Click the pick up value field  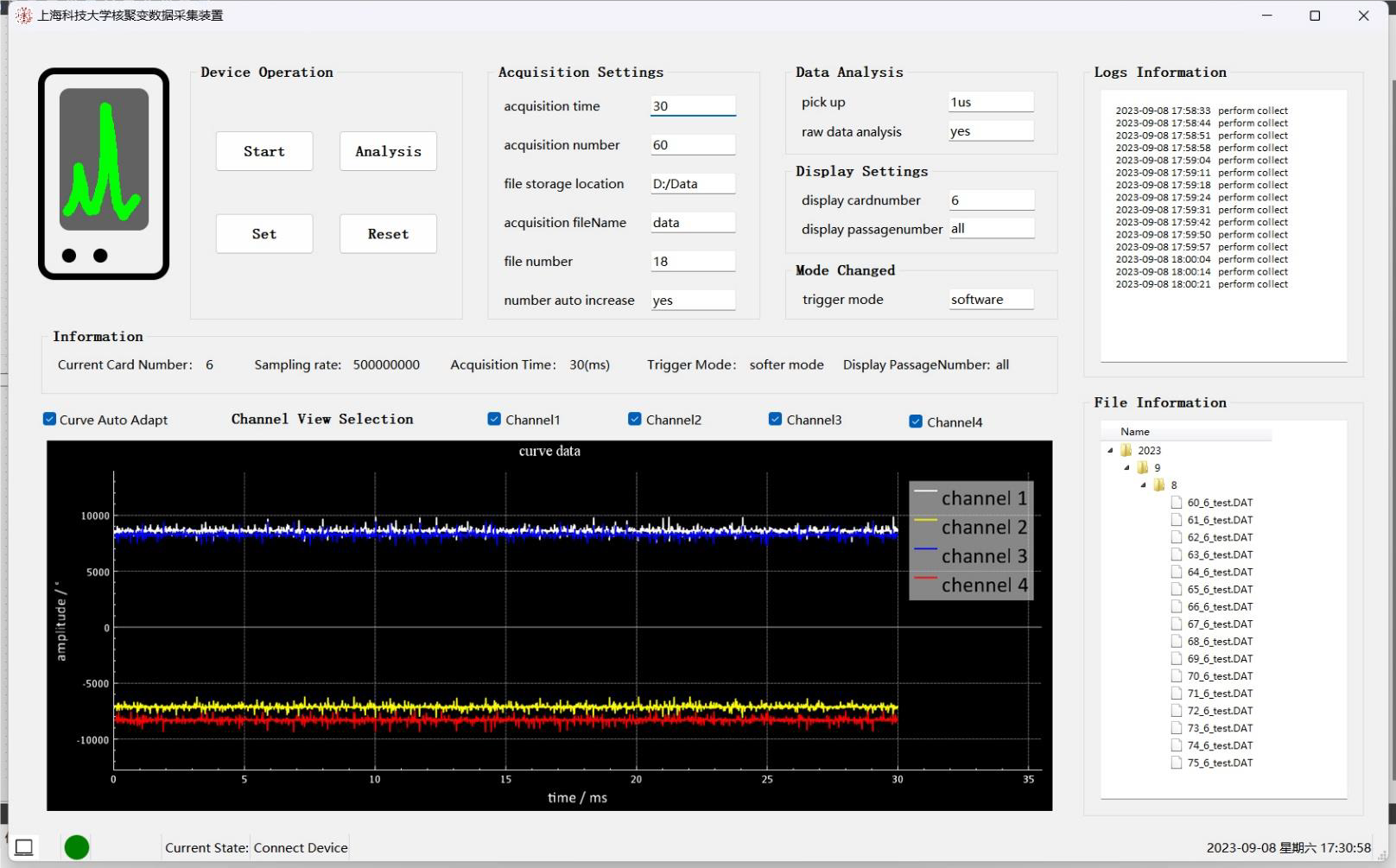tap(991, 102)
